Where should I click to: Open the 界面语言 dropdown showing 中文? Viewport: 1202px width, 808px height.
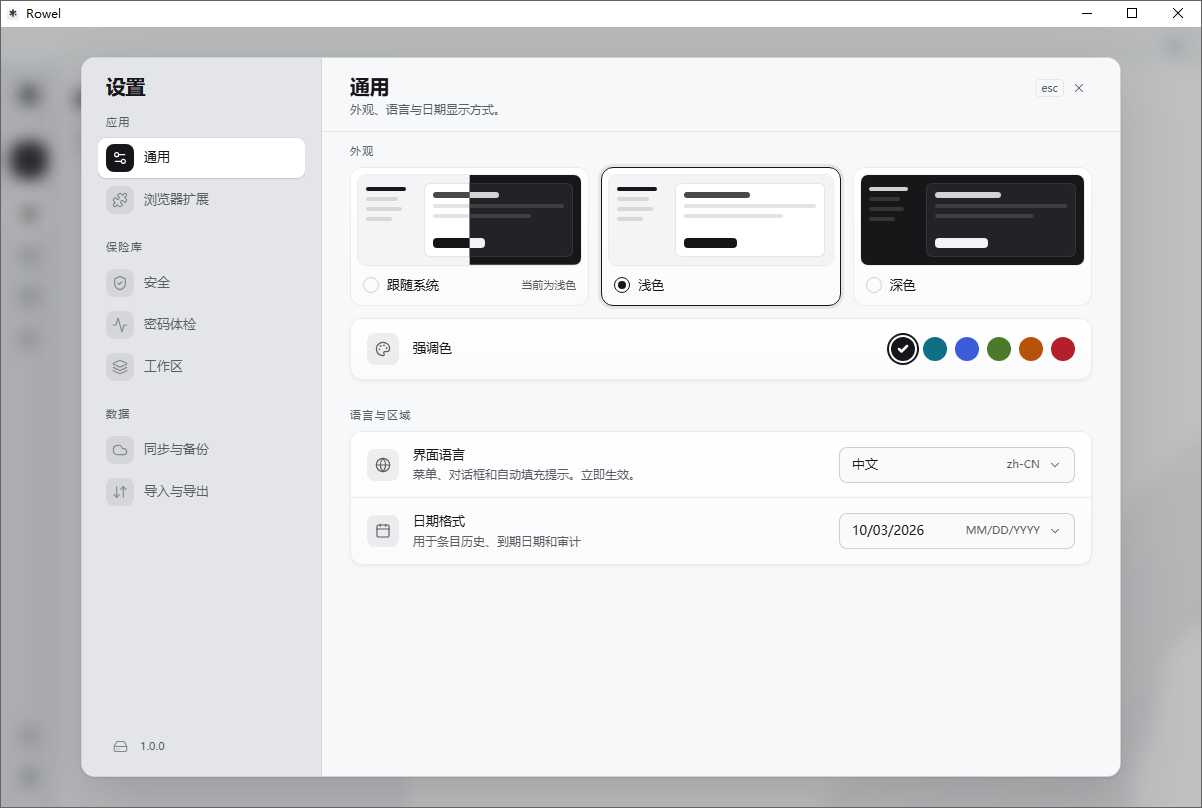pyautogui.click(x=957, y=465)
